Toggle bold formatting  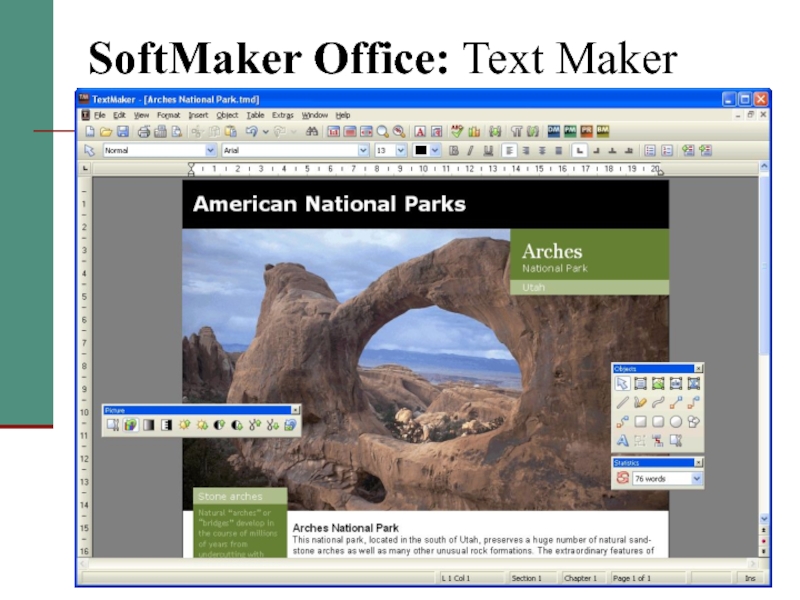coord(453,150)
